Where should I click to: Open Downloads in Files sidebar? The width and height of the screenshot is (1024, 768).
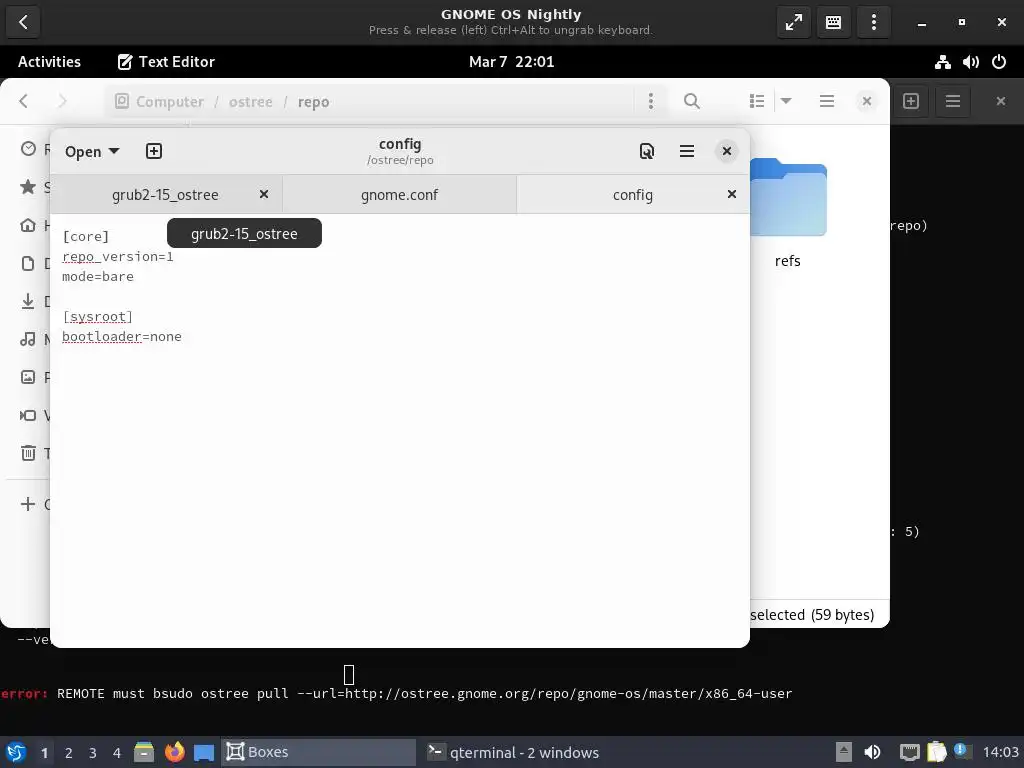tap(28, 301)
